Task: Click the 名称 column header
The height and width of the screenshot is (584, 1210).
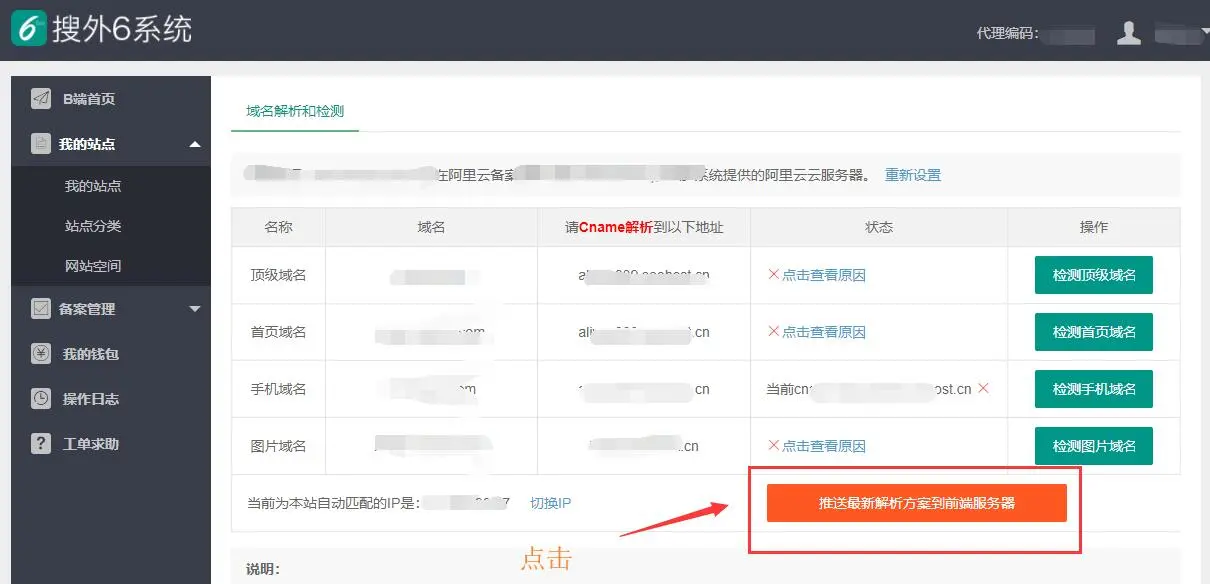Action: pos(278,227)
